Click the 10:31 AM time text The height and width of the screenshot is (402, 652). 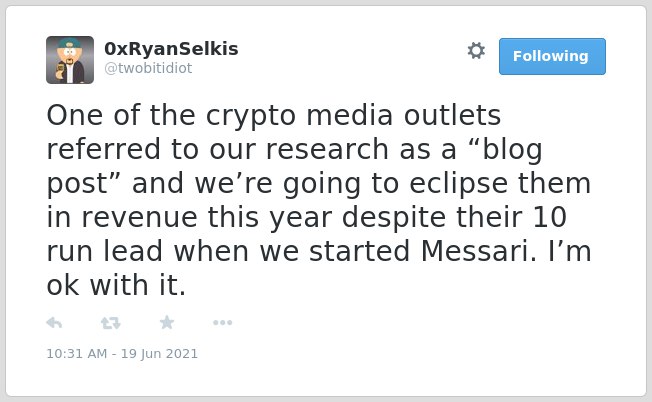pyautogui.click(x=77, y=354)
